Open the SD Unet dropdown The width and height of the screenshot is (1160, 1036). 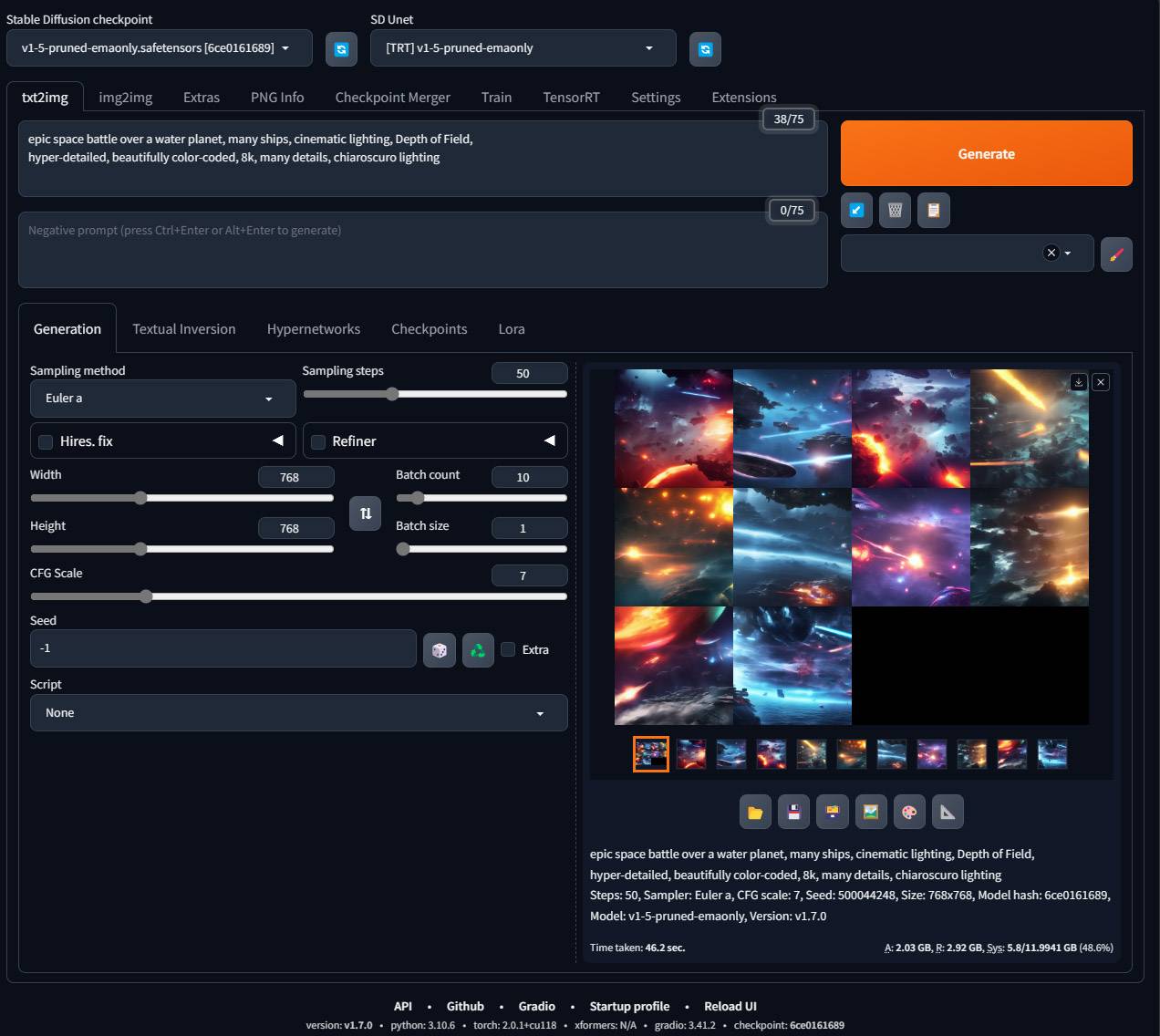pos(523,48)
